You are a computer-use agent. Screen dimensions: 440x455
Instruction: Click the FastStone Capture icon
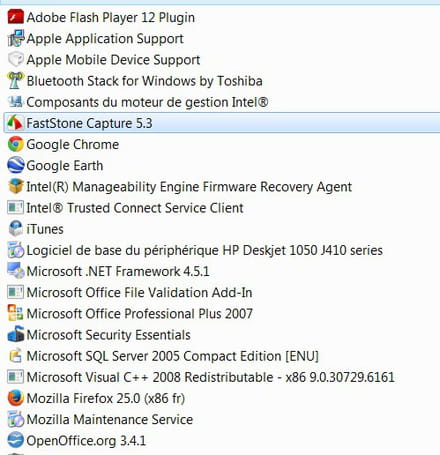[x=15, y=123]
